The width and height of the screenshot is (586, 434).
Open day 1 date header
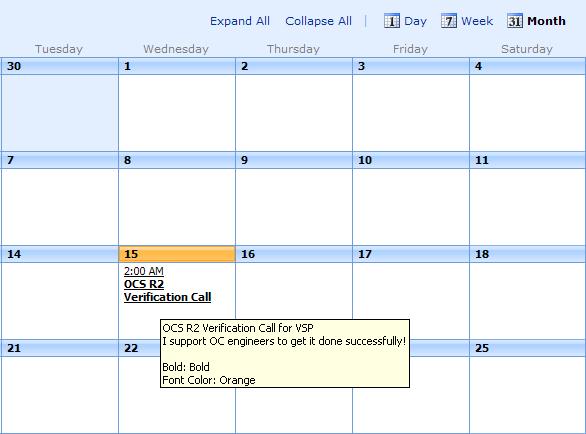point(177,66)
